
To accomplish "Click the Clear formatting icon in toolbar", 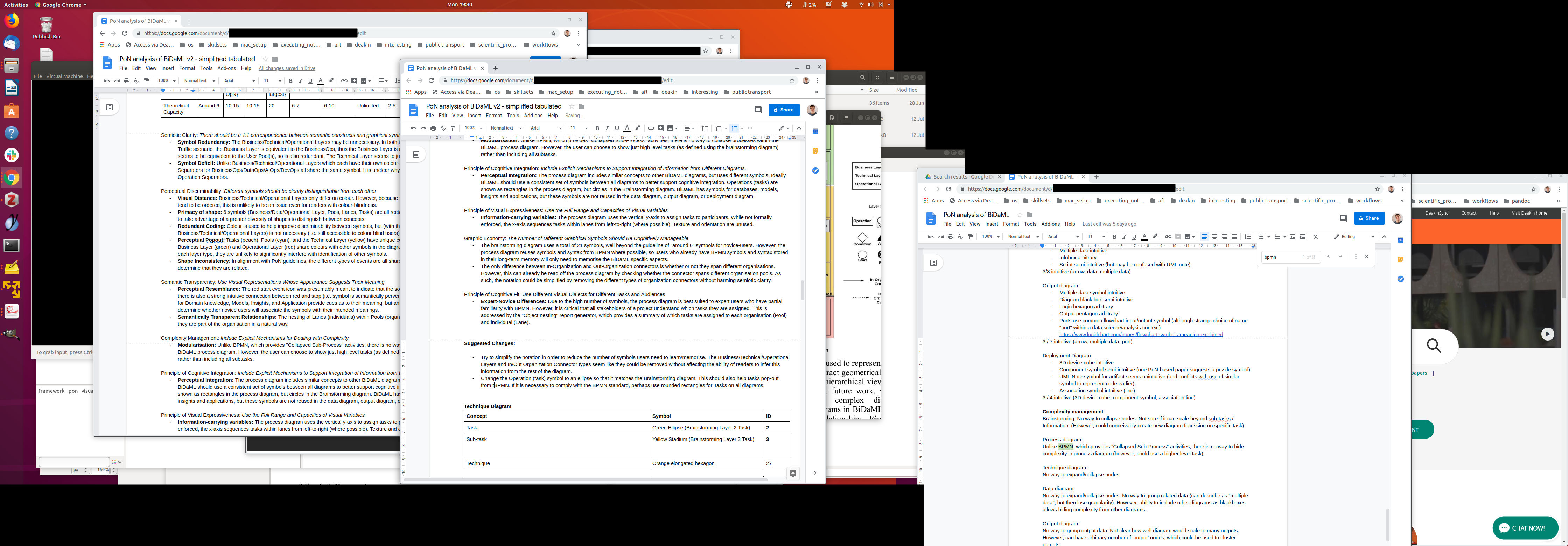I will click(x=1315, y=237).
